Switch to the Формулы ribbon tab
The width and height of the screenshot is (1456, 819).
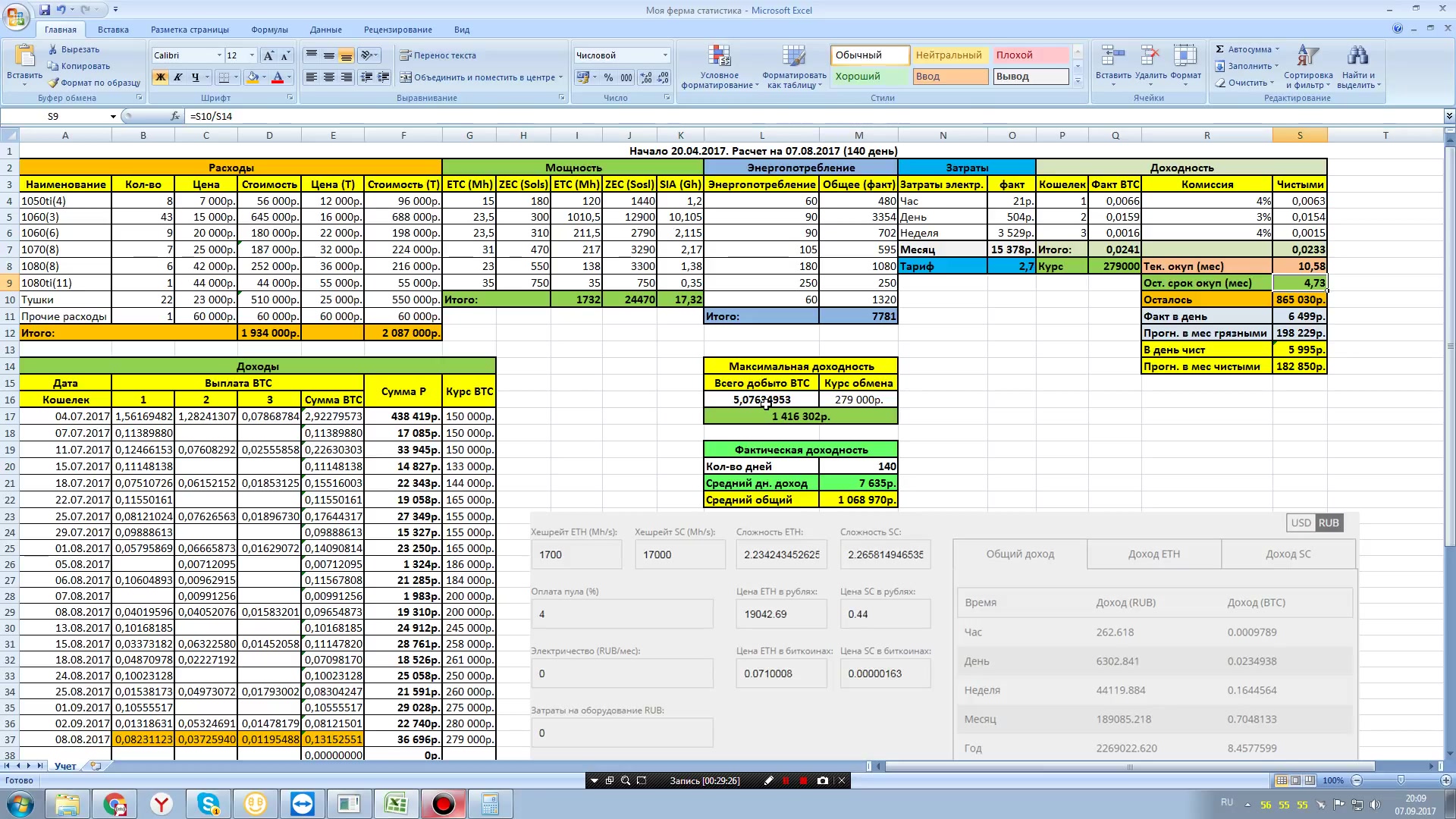click(x=269, y=30)
